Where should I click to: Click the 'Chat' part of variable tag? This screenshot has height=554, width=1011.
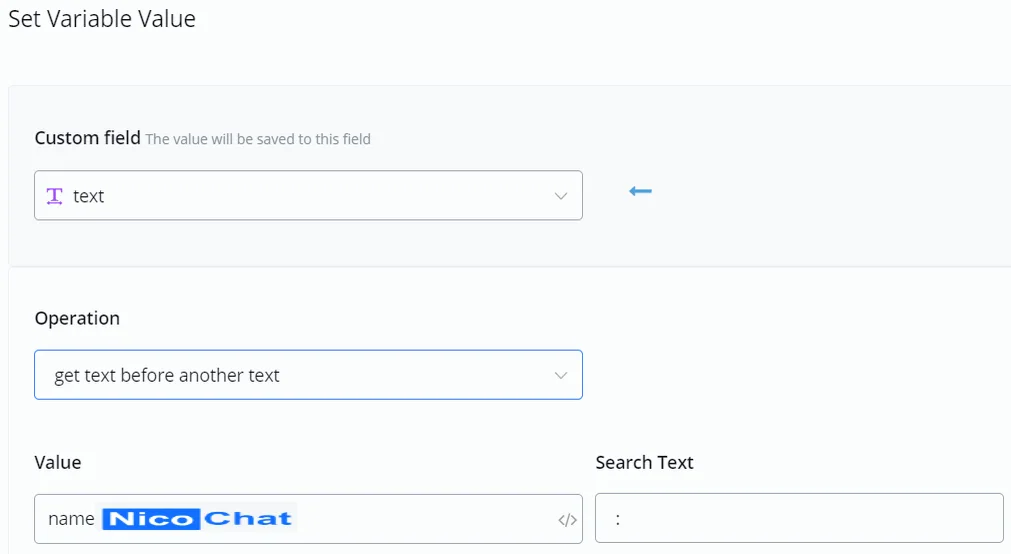click(248, 519)
